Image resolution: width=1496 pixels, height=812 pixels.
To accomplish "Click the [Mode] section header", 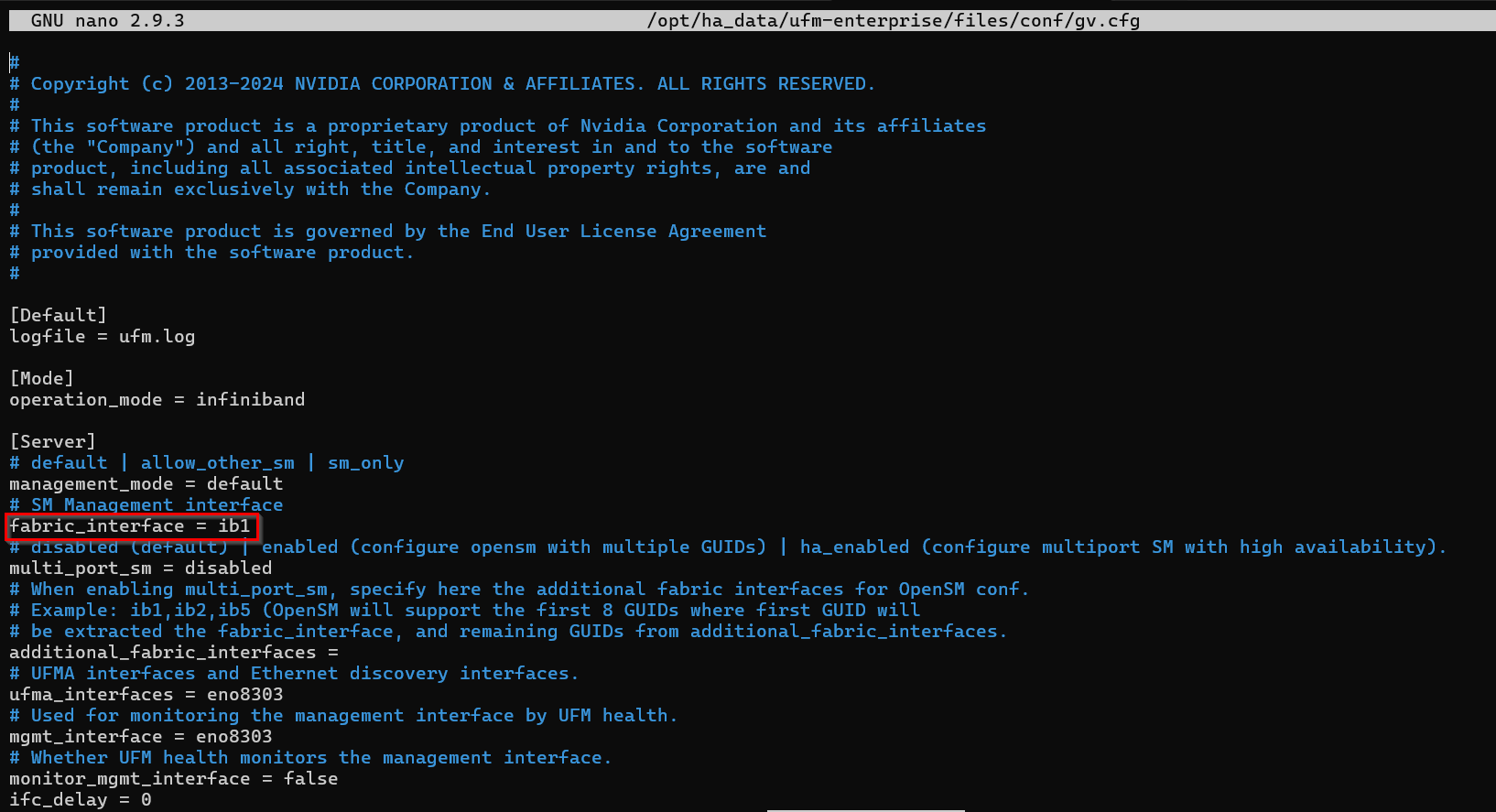I will pyautogui.click(x=41, y=379).
